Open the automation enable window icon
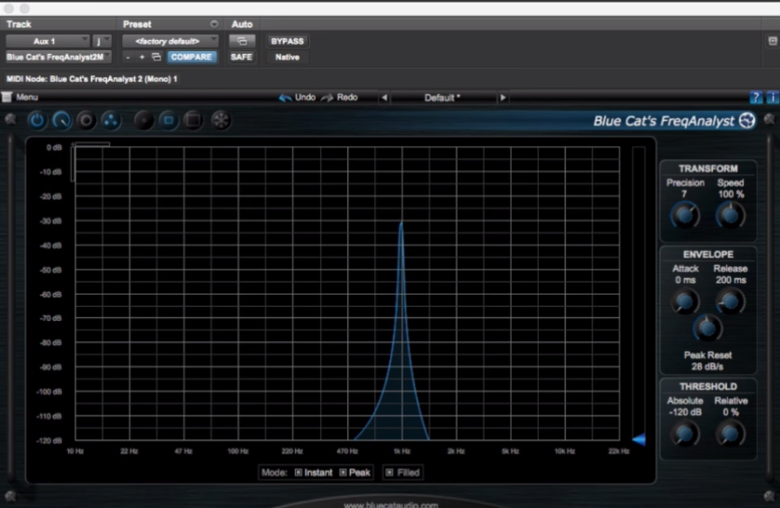 pyautogui.click(x=242, y=41)
